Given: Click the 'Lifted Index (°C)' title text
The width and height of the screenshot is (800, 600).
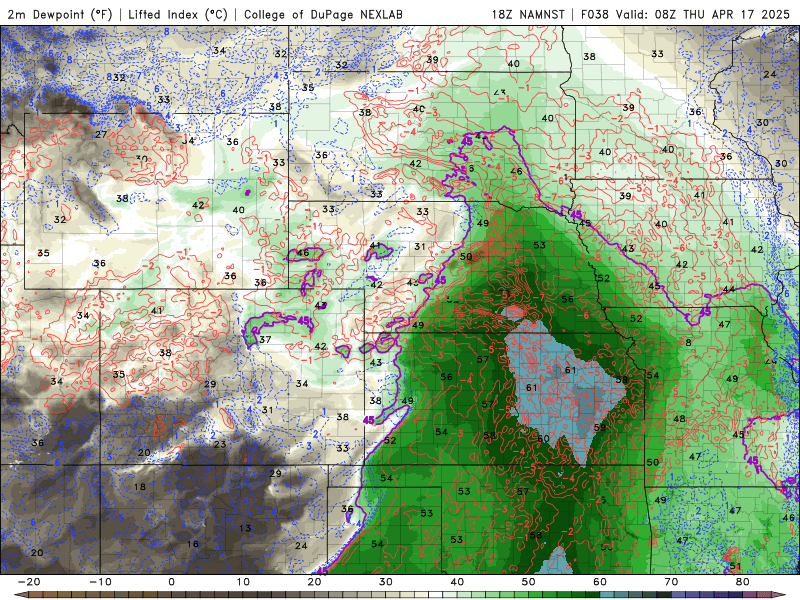Looking at the screenshot, I should click(178, 14).
